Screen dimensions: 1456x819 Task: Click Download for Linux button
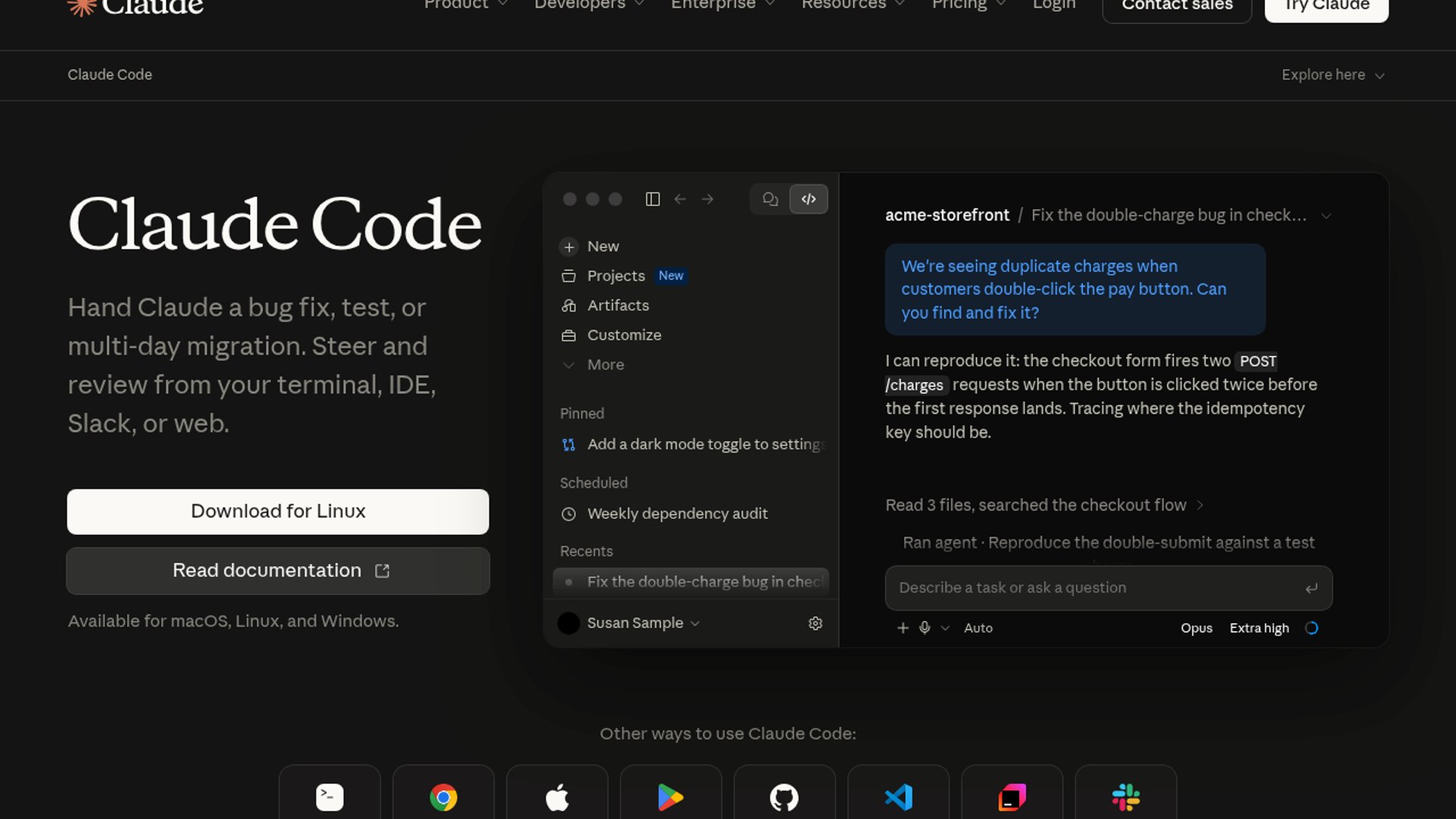tap(278, 512)
